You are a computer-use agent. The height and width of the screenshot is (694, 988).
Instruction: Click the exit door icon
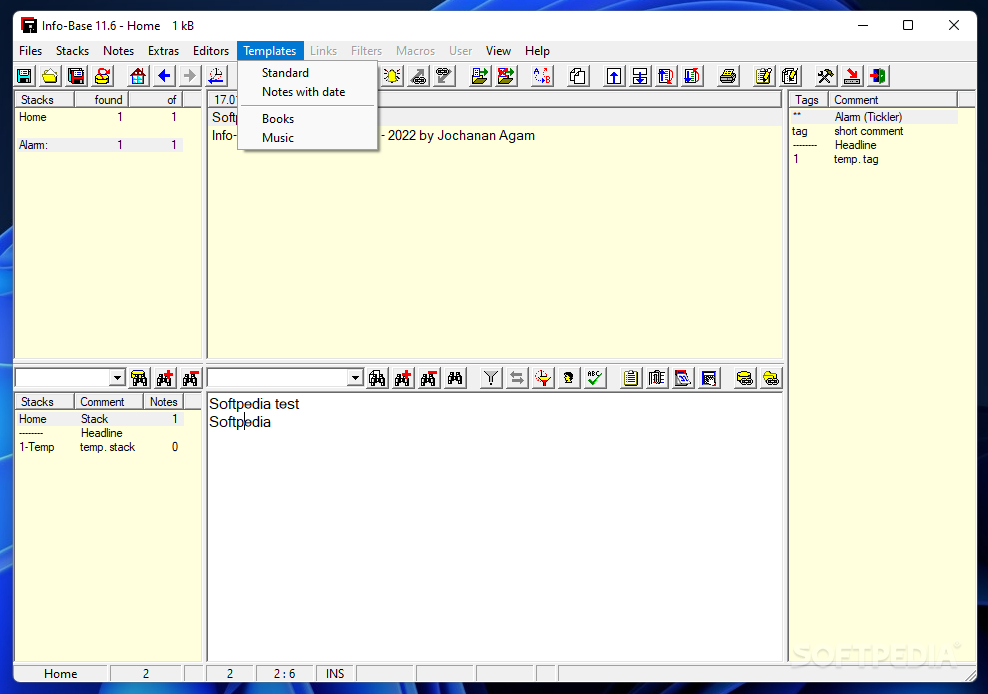pos(878,76)
